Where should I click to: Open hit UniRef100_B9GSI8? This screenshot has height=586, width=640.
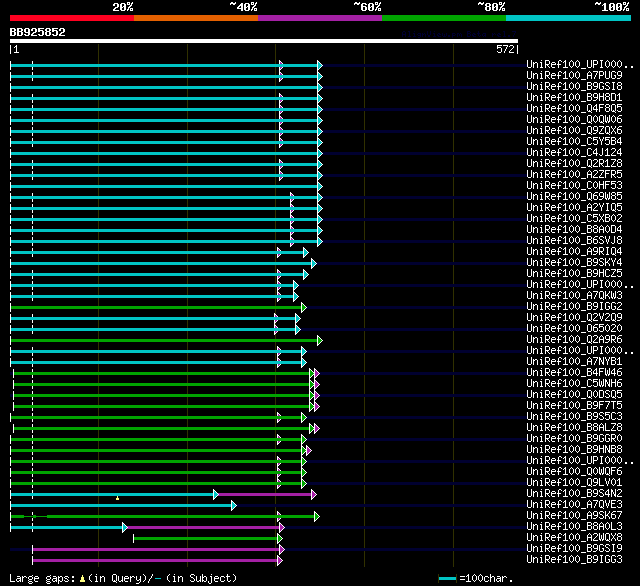point(574,86)
